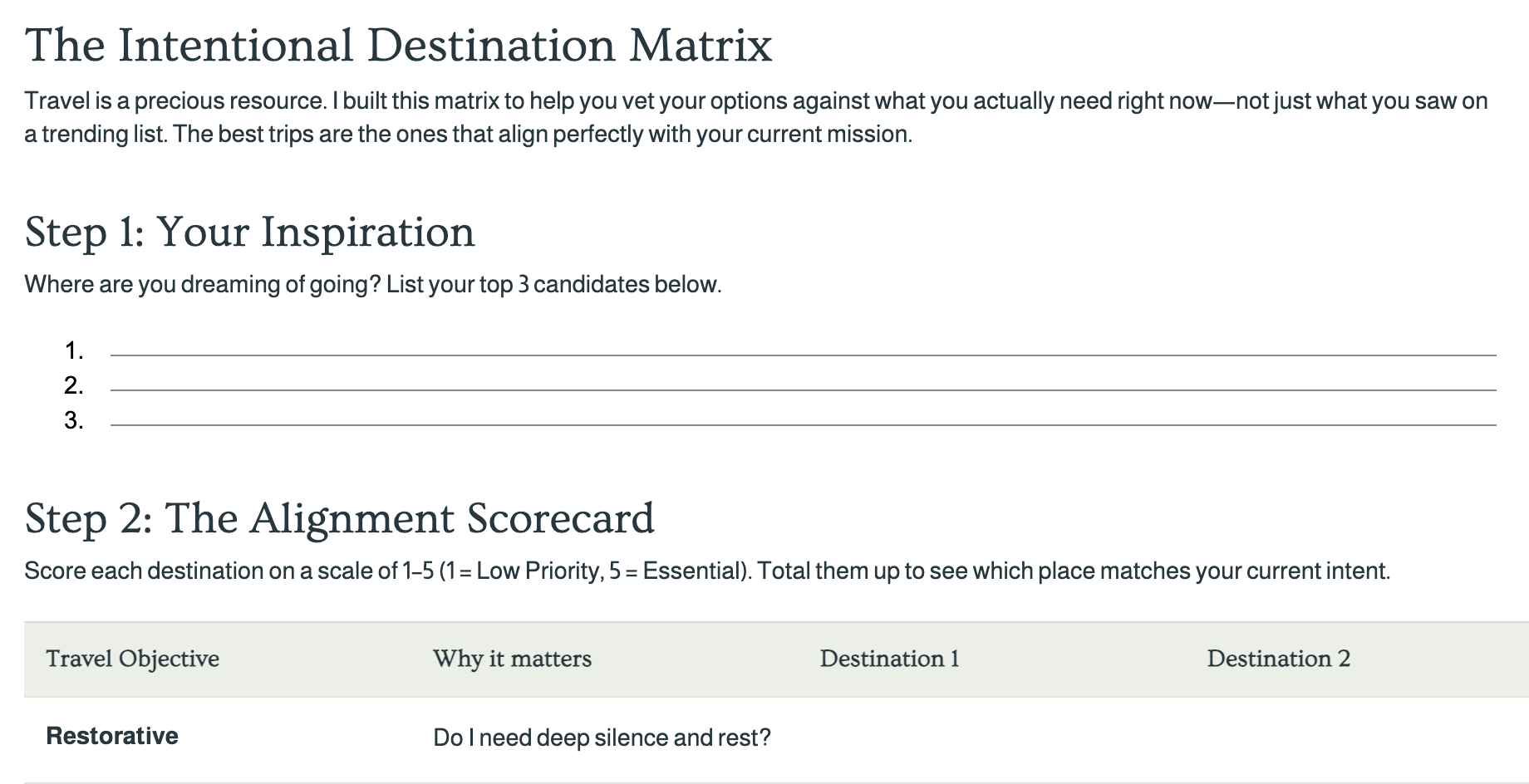Click the Step 2: The Alignment Scorecard heading
The width and height of the screenshot is (1529, 784).
coord(340,519)
